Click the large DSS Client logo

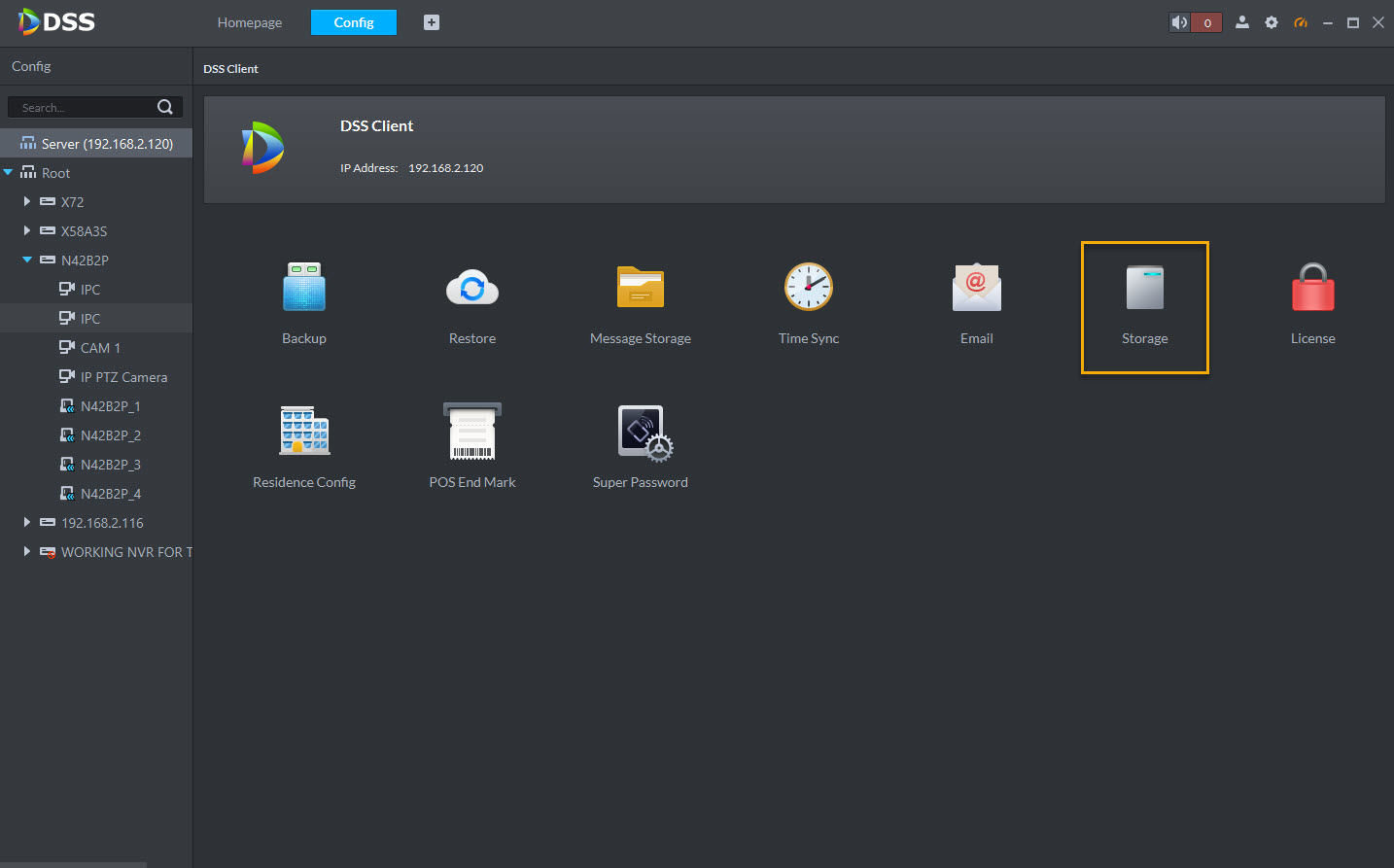pyautogui.click(x=262, y=148)
